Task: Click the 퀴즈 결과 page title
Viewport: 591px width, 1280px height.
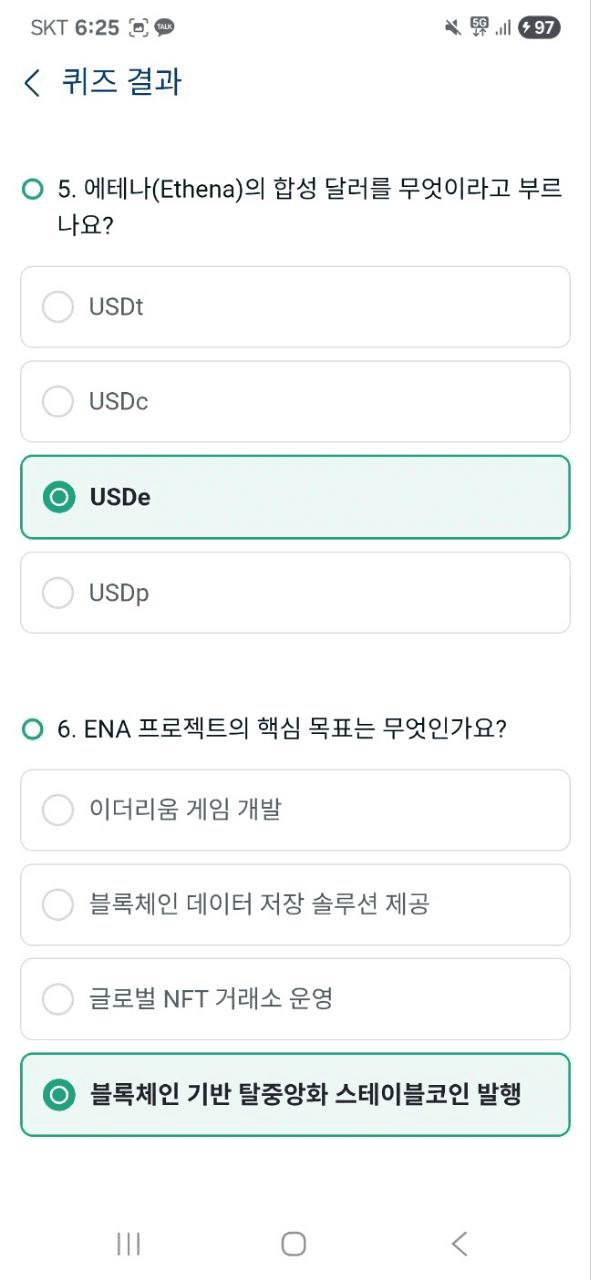Action: (x=123, y=82)
